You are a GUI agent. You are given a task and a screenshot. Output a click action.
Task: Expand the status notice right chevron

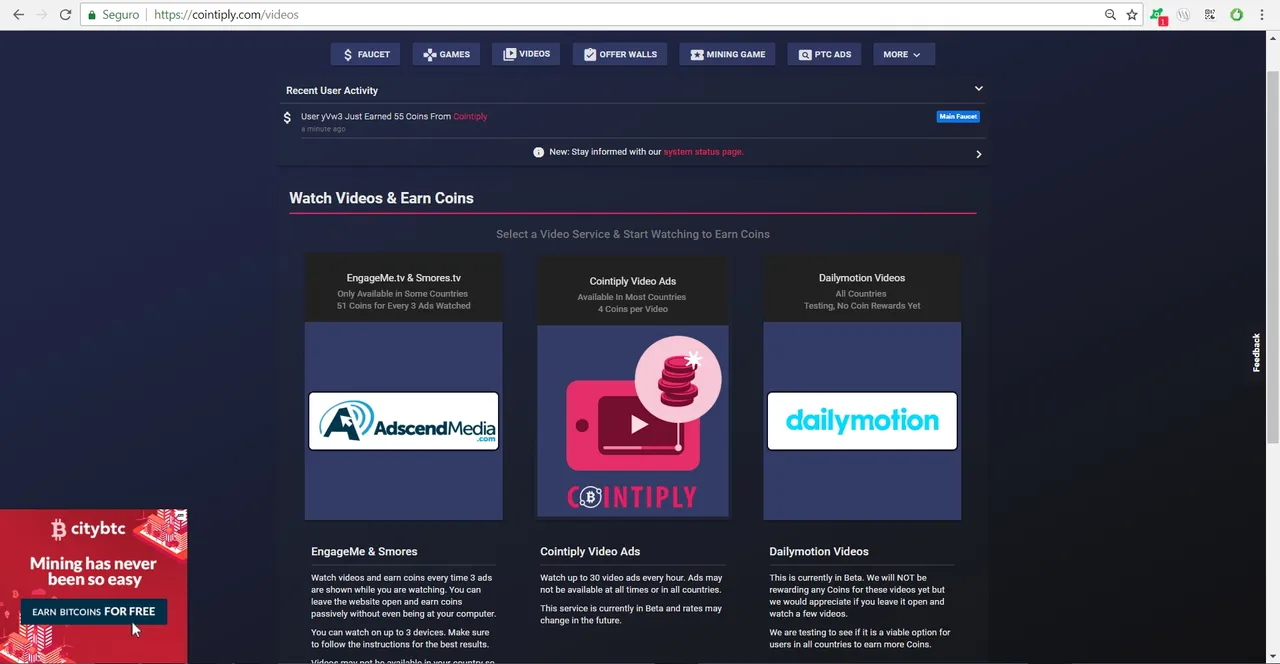[x=978, y=154]
